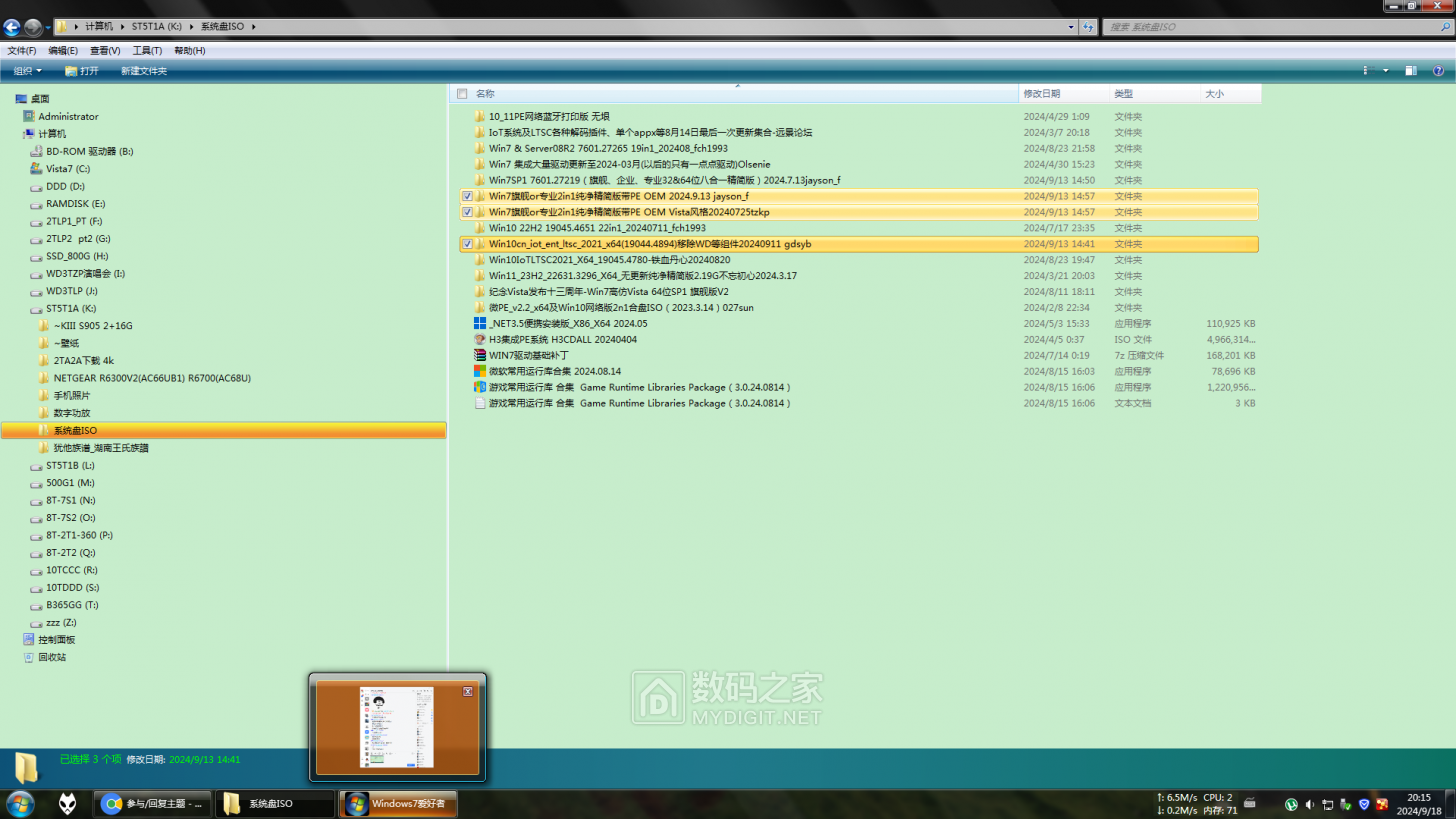Sort by 大小 column header
The image size is (1456, 819).
1230,94
